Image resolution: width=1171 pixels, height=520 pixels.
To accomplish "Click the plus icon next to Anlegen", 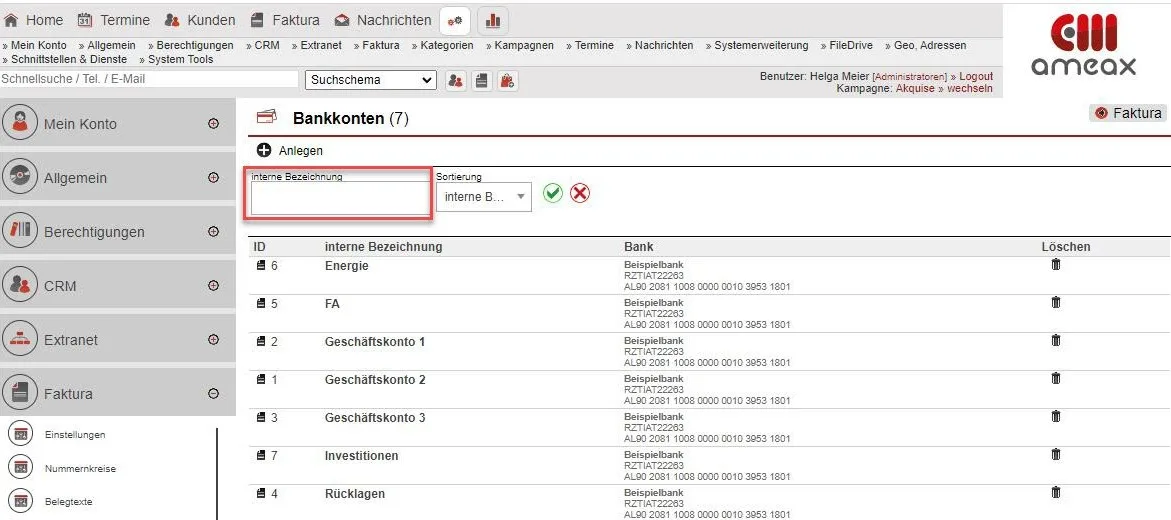I will (264, 150).
